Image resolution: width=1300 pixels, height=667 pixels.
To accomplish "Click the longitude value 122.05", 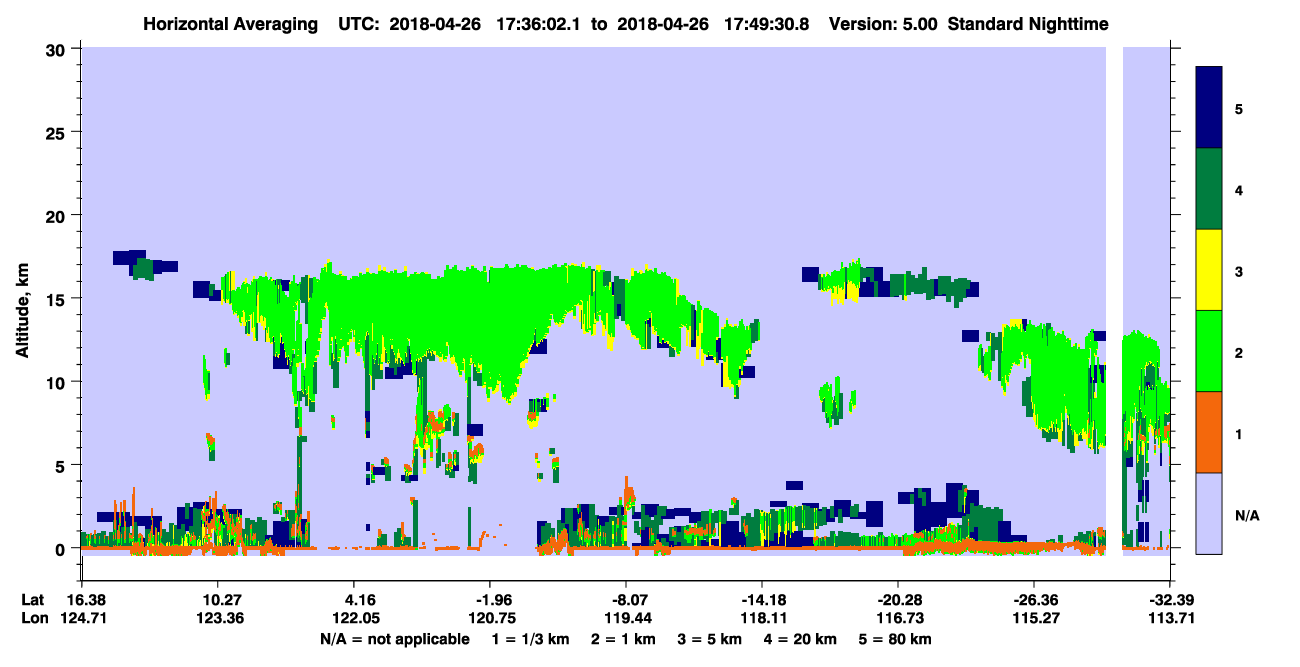I will click(x=357, y=618).
